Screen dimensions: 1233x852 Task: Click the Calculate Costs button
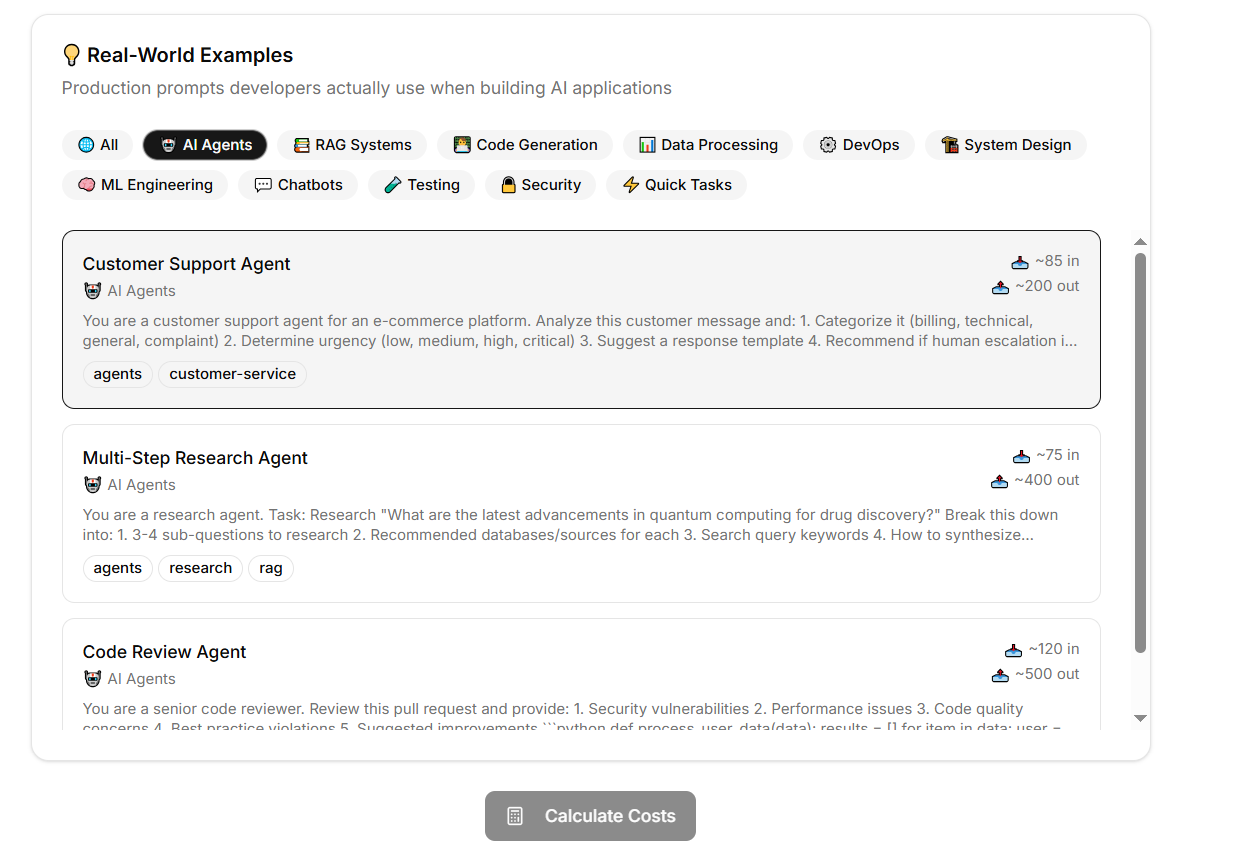(x=590, y=816)
